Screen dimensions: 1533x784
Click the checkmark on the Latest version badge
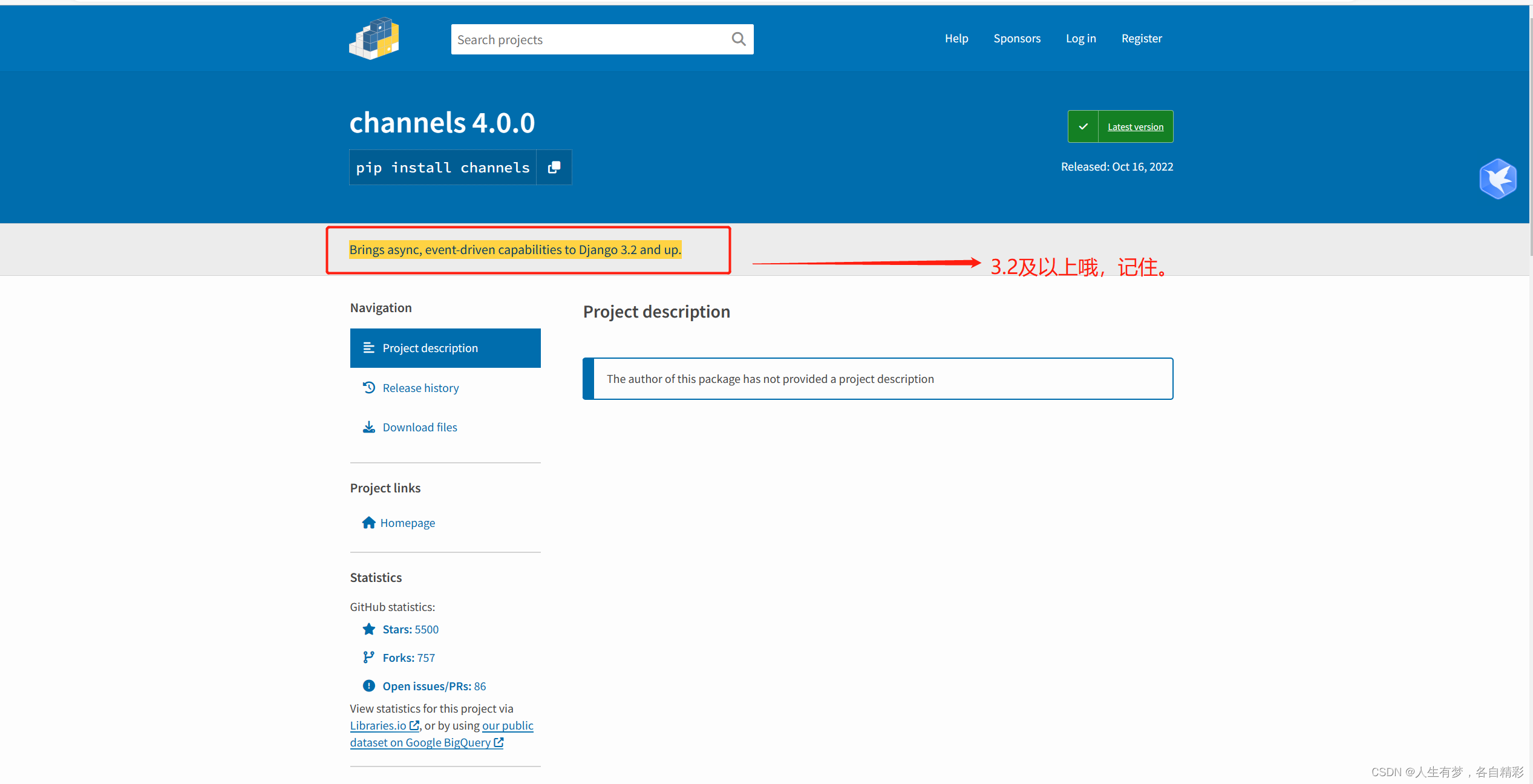(1083, 126)
